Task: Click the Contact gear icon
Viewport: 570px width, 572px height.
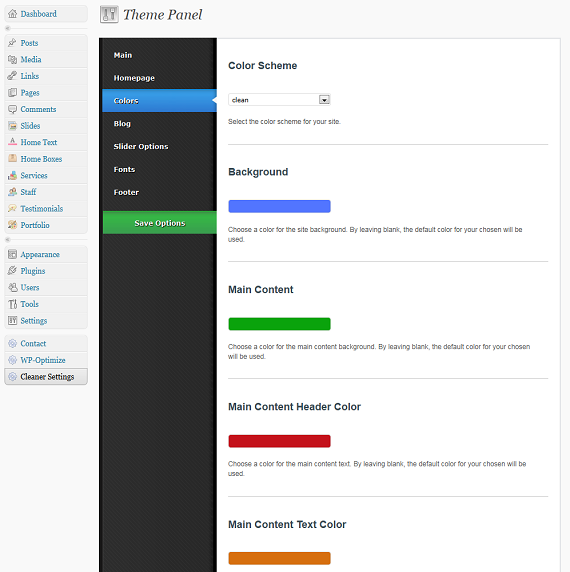Action: pyautogui.click(x=12, y=344)
